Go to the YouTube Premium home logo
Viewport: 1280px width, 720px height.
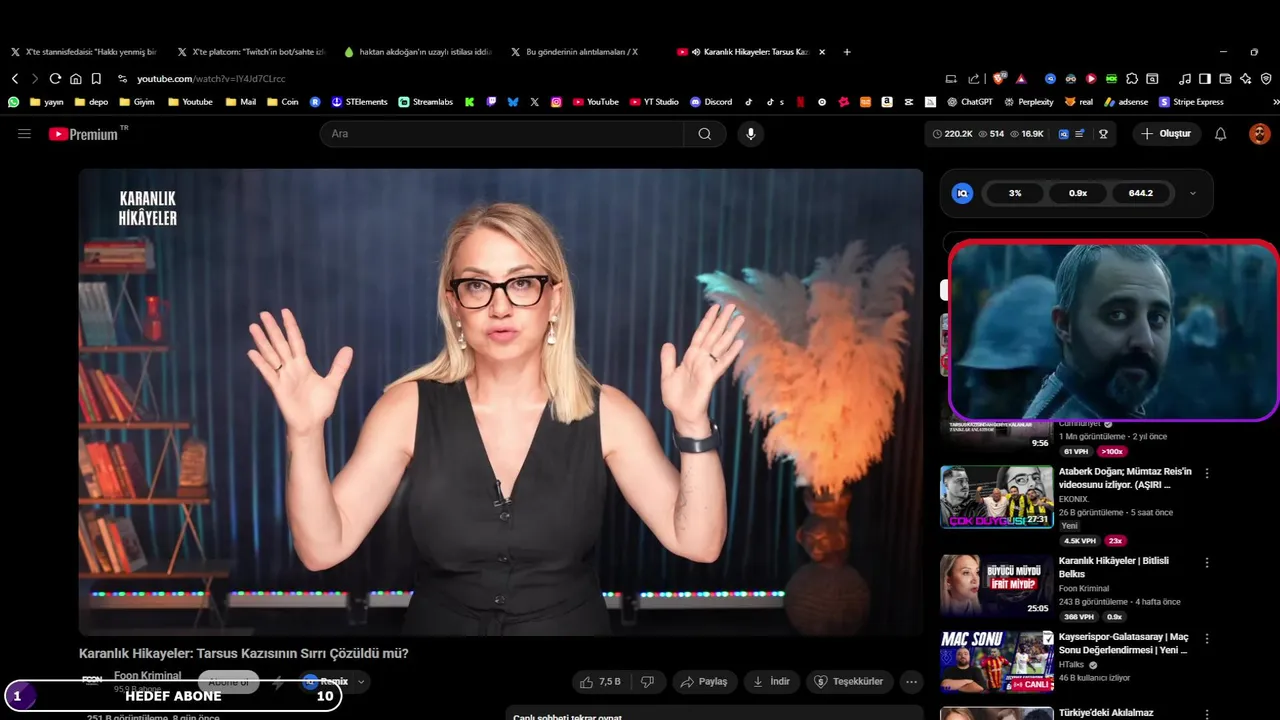click(x=82, y=133)
